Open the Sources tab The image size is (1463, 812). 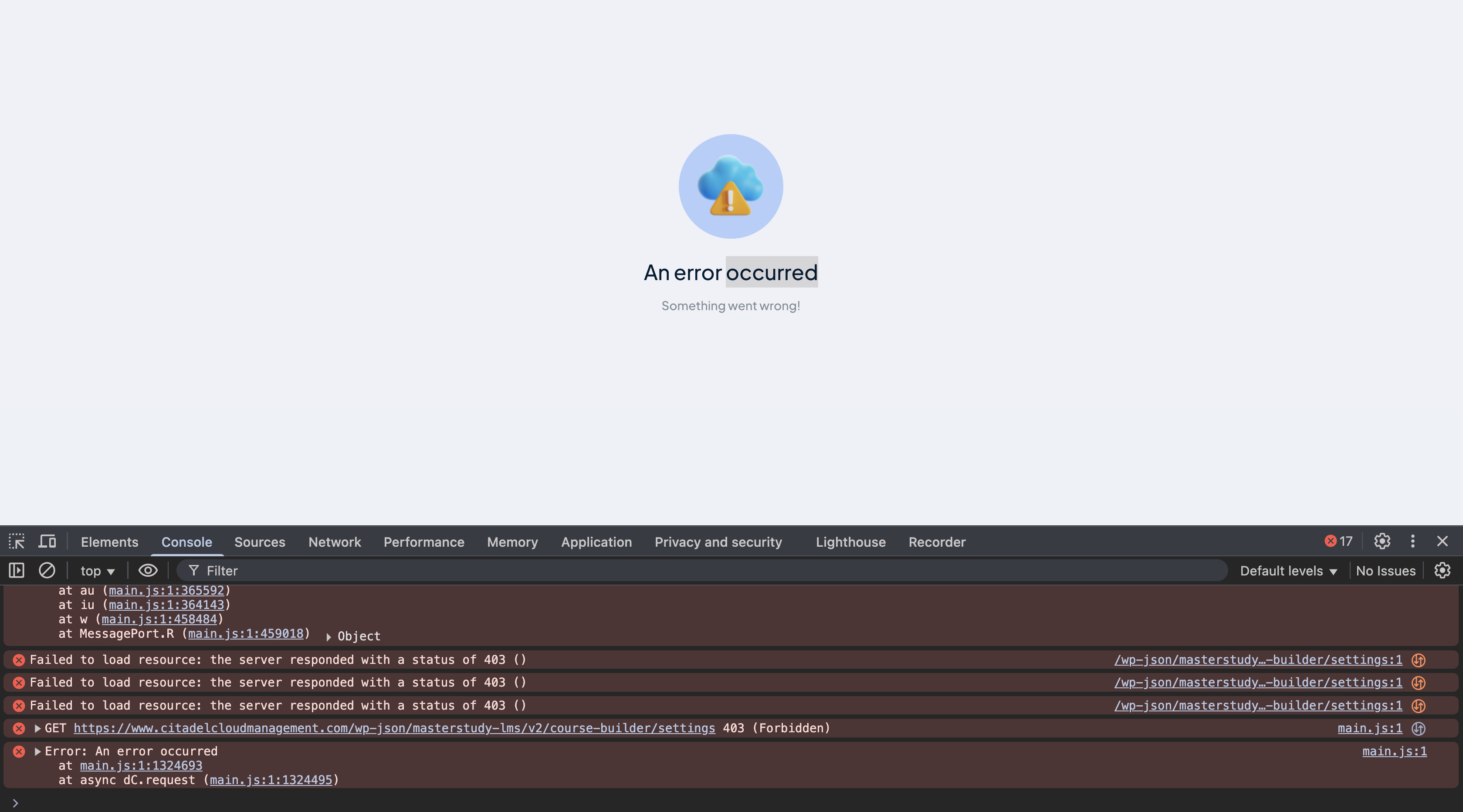(x=260, y=542)
